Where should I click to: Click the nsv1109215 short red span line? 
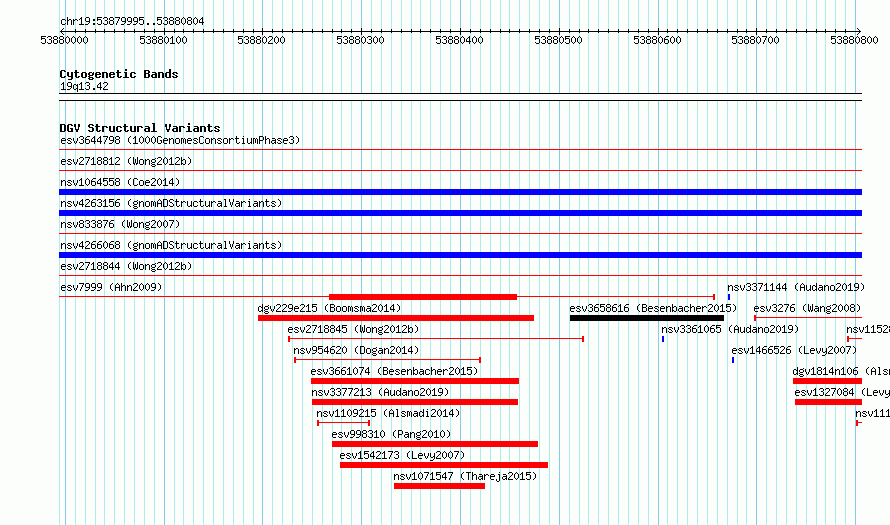pos(343,423)
